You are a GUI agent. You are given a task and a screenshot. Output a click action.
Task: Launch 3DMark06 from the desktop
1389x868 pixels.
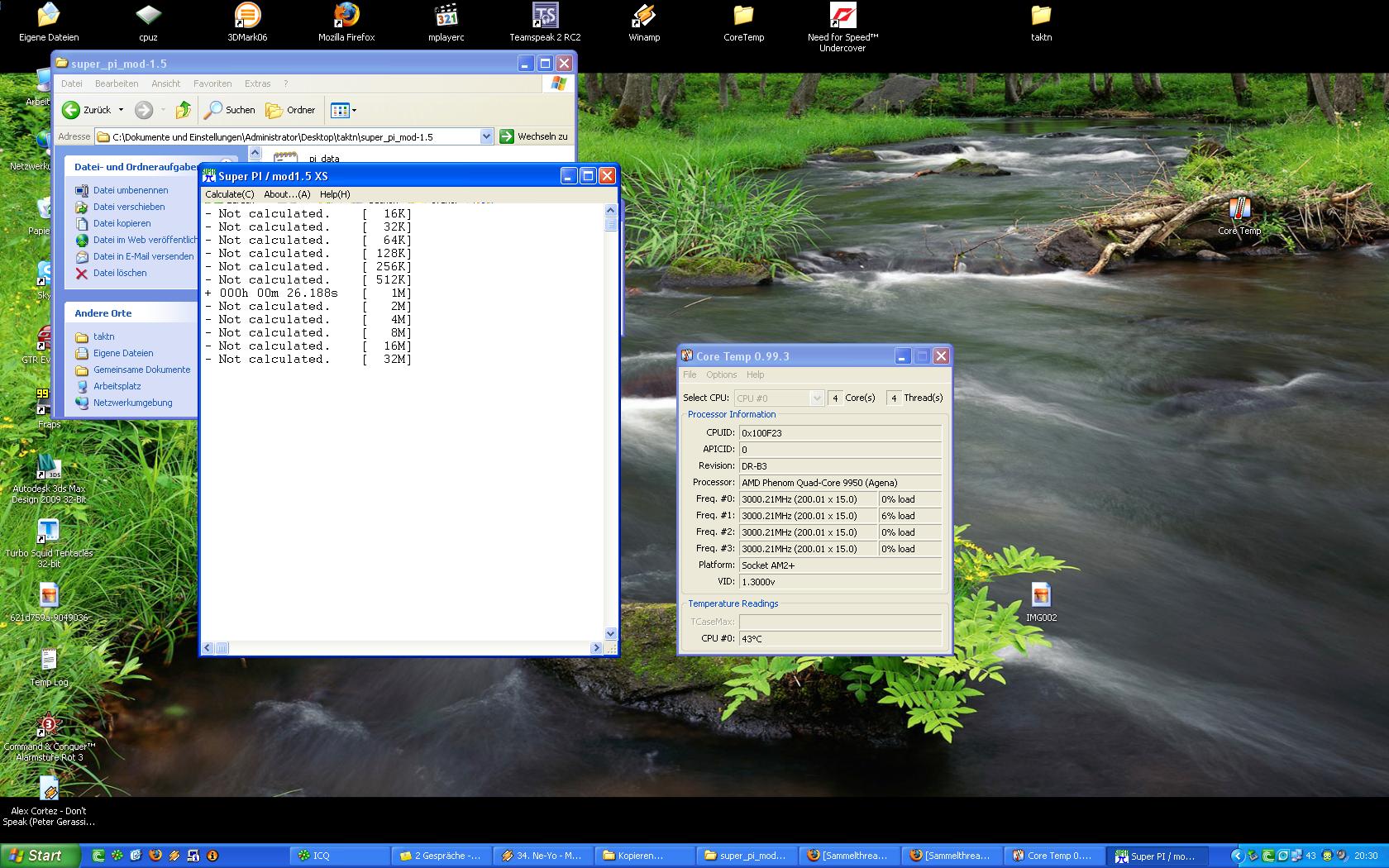(x=247, y=22)
